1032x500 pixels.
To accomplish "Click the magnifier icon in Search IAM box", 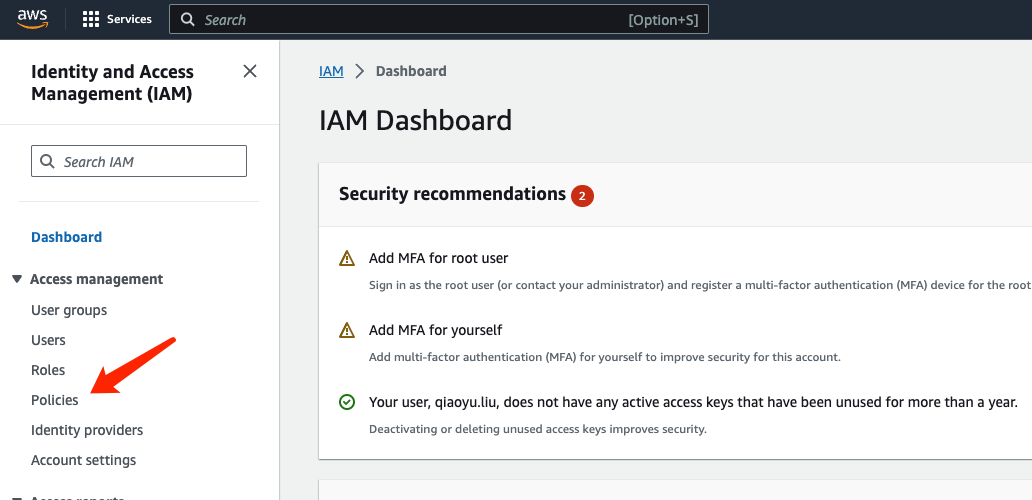I will [47, 161].
